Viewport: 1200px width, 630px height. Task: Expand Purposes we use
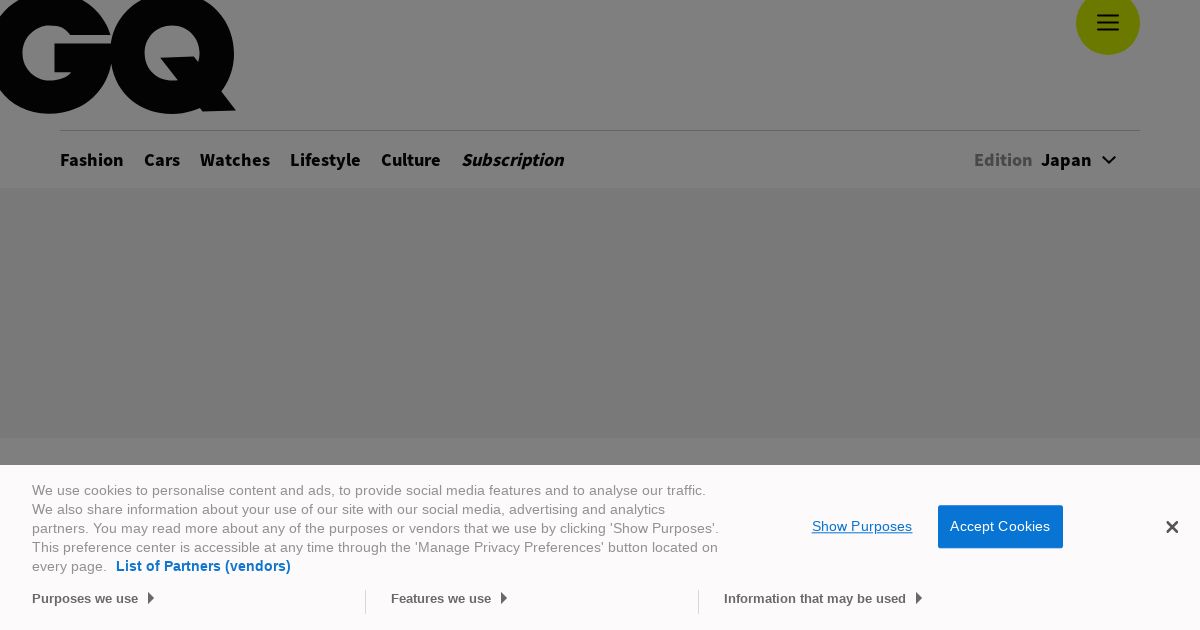coord(93,599)
